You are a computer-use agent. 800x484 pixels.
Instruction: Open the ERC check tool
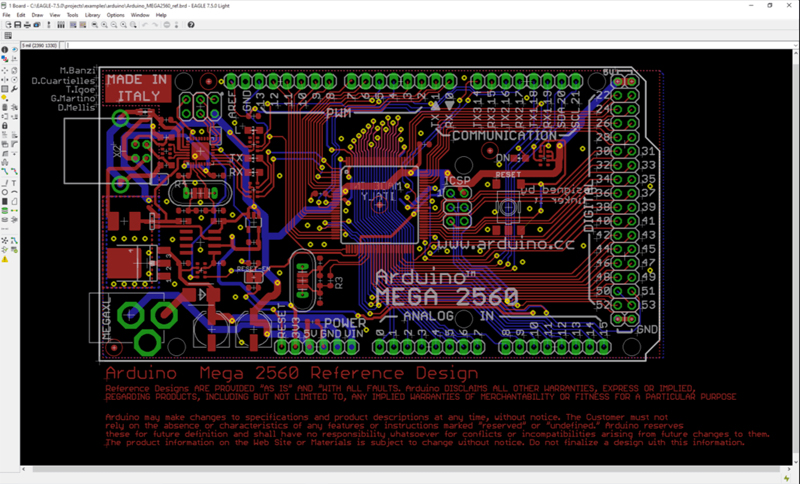(5, 250)
